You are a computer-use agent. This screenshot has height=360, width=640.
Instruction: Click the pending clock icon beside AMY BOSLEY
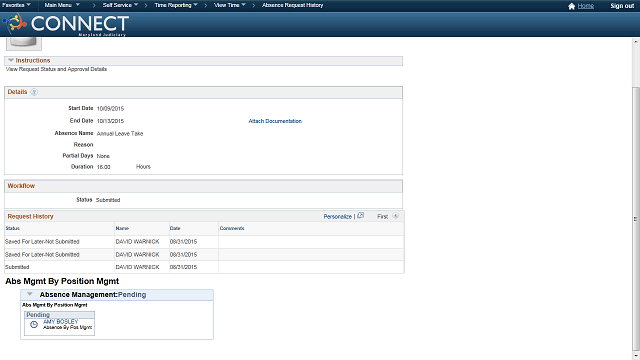[x=34, y=324]
